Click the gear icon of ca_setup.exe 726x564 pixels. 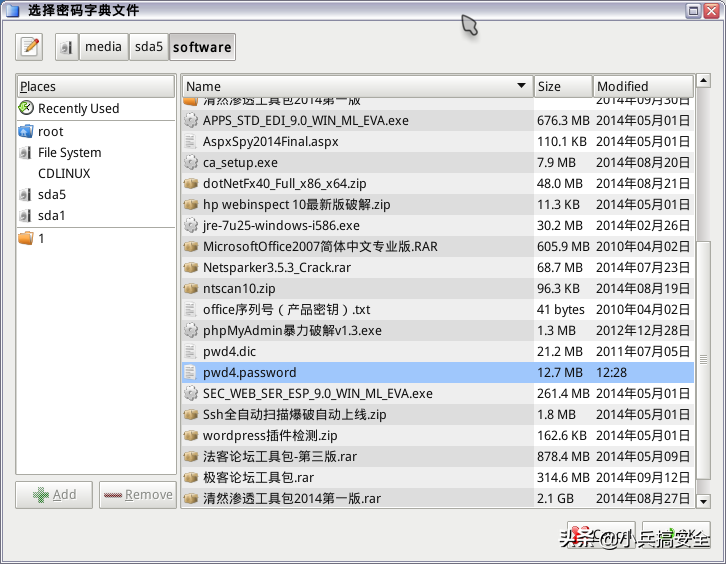click(x=190, y=163)
